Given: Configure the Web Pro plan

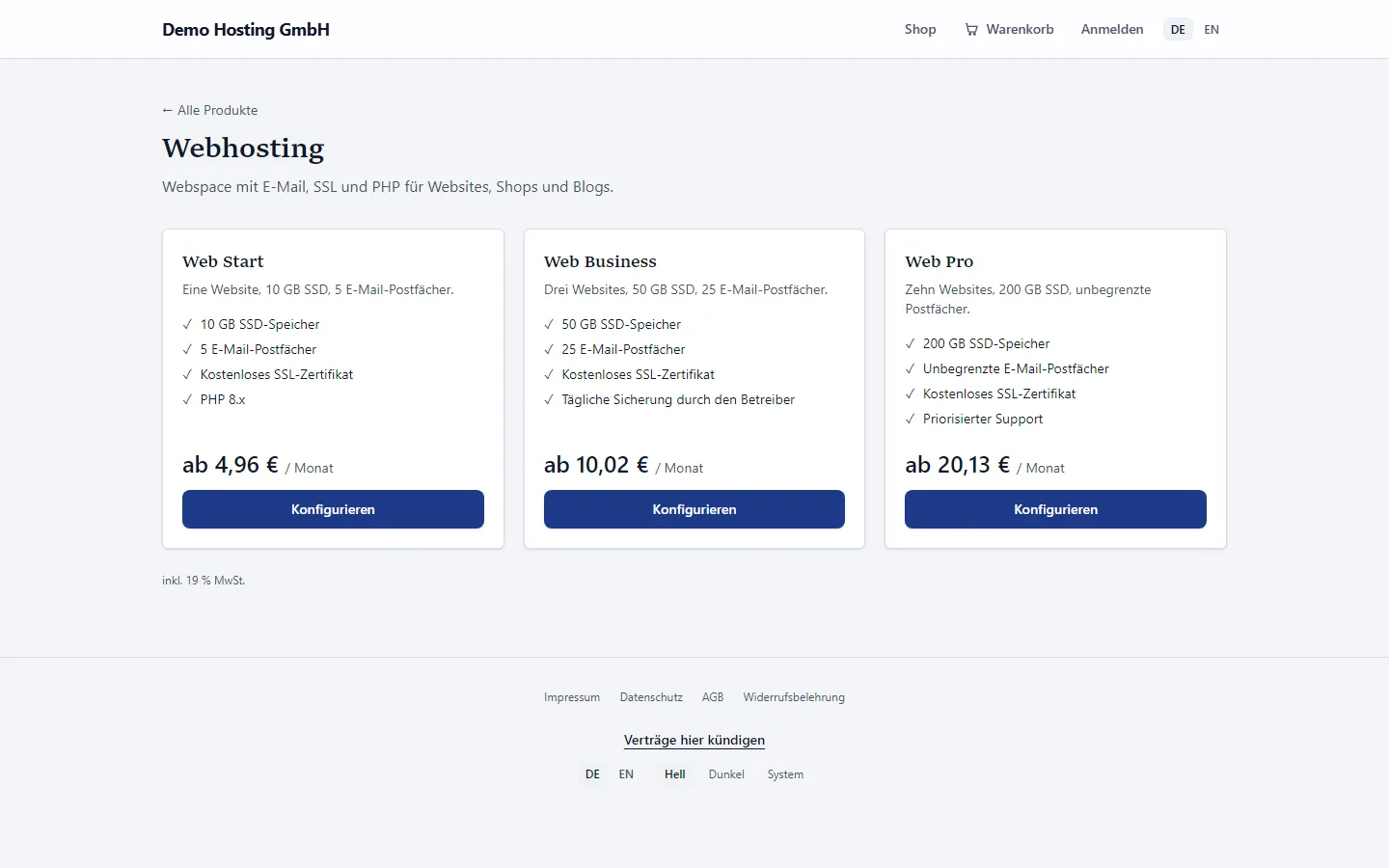Looking at the screenshot, I should point(1055,509).
